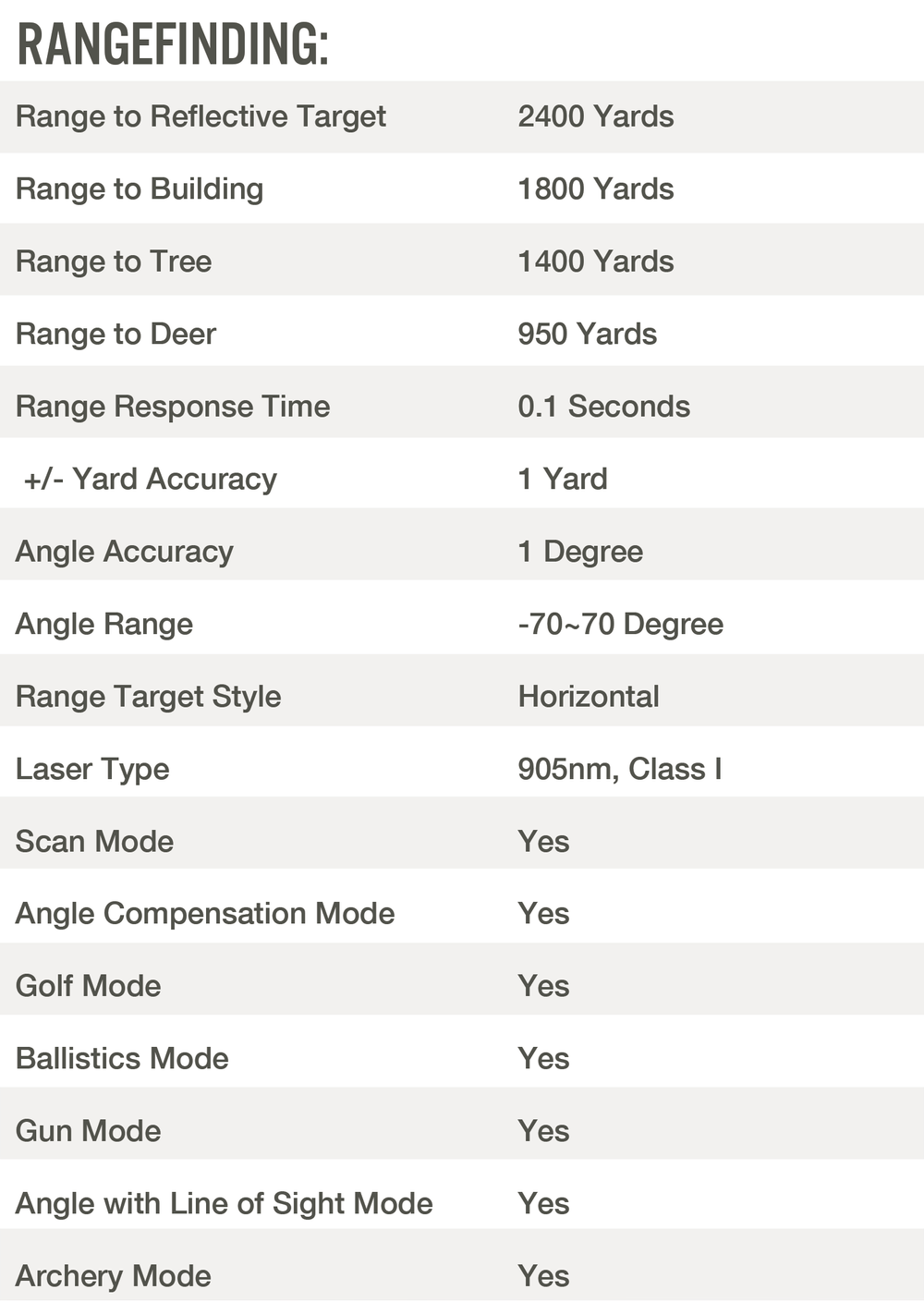Click the 'Range Target Style' label
This screenshot has height=1302, width=924.
pos(148,697)
